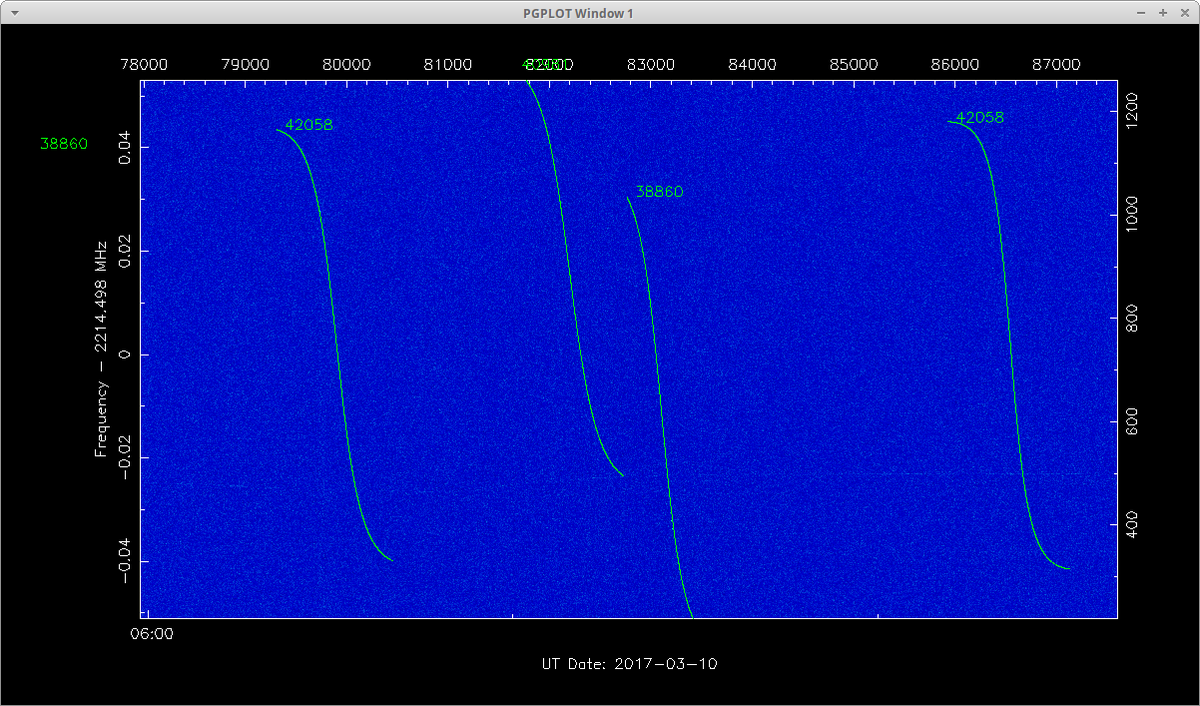Click the 0.04 frequency axis tick label
1200x706 pixels.
[124, 148]
